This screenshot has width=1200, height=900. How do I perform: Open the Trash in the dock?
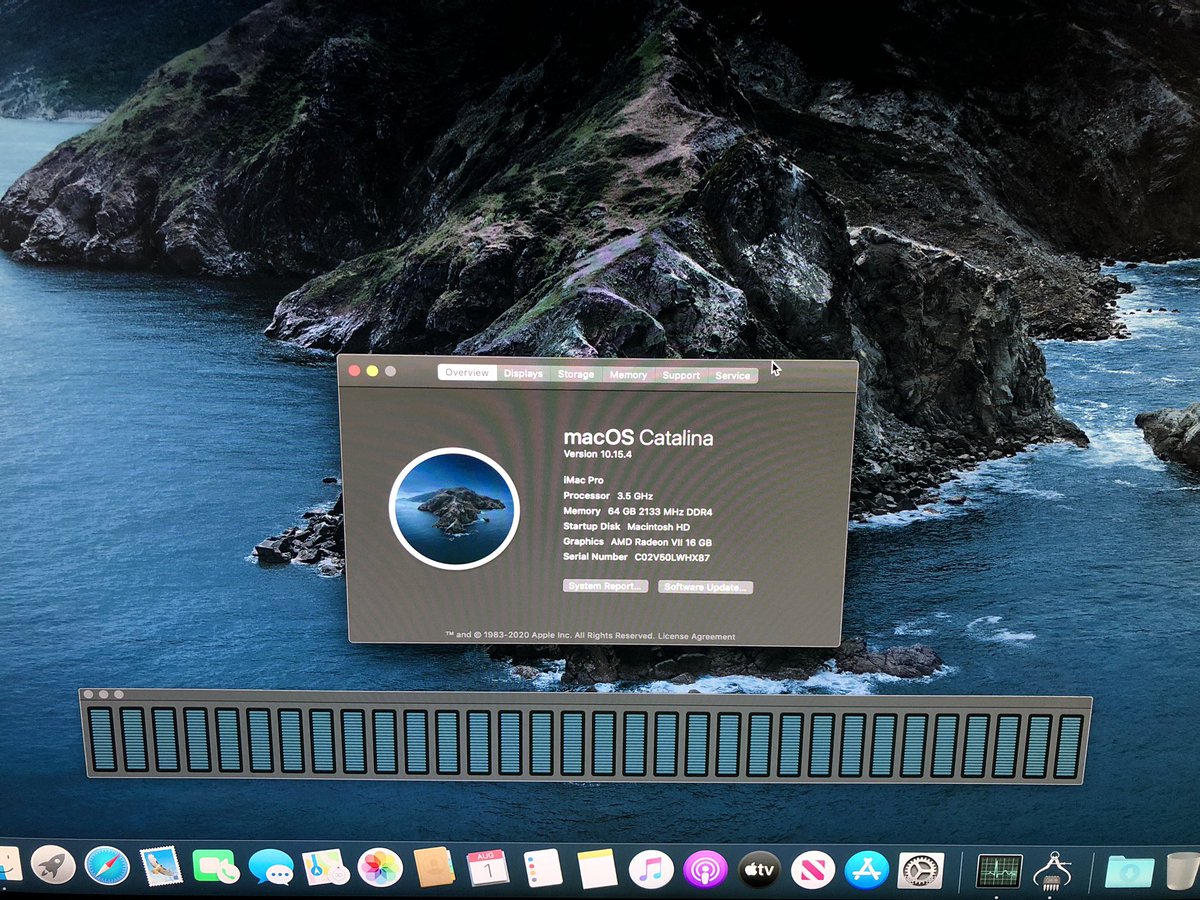[1184, 872]
